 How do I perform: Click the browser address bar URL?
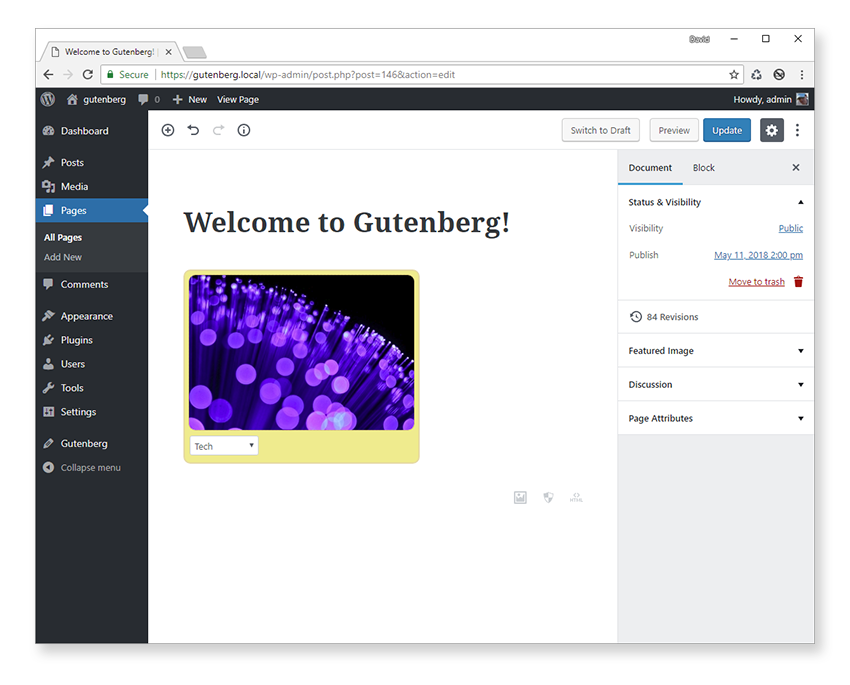click(308, 75)
